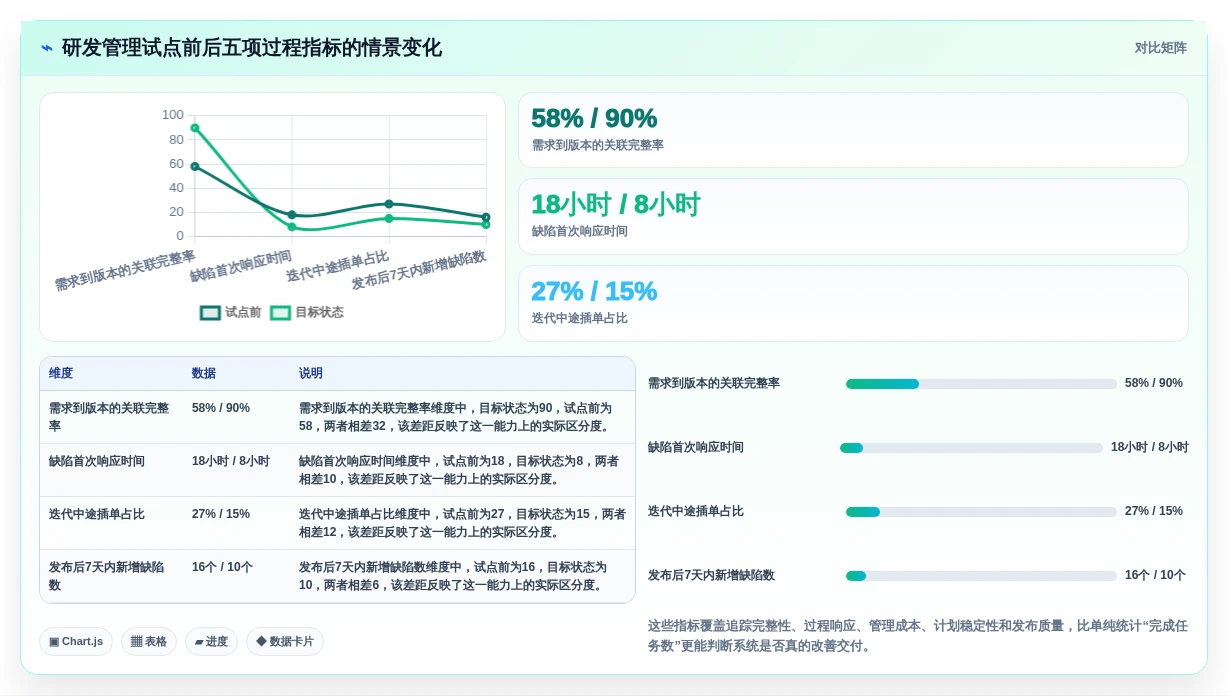Image resolution: width=1228 pixels, height=696 pixels.
Task: Click the page title 研发管理试点前后五项过程指标的情景变化
Action: point(252,48)
